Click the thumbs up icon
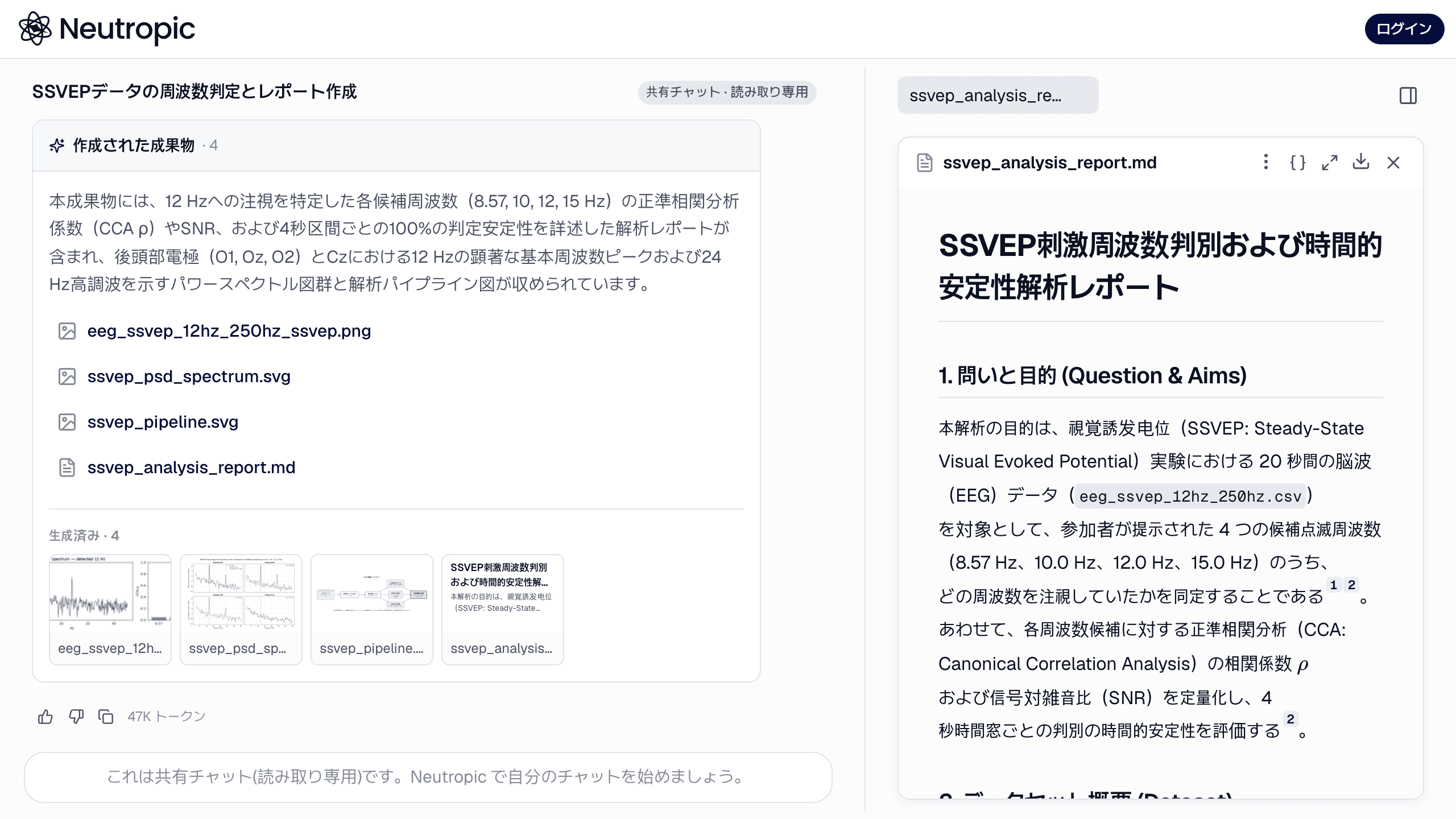The image size is (1456, 819). [45, 717]
